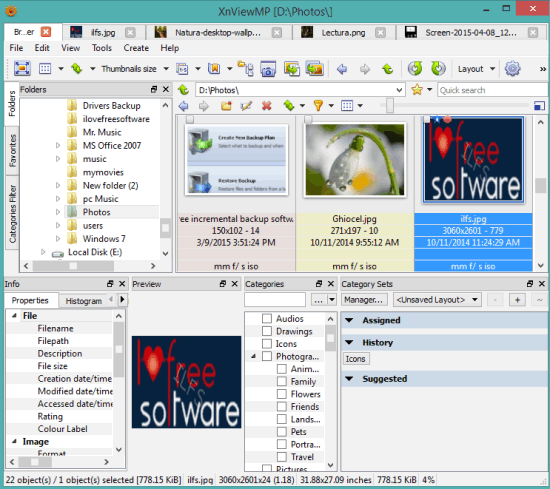The height and width of the screenshot is (489, 550).
Task: Click the capture screenshot camera icon
Action: point(268,68)
